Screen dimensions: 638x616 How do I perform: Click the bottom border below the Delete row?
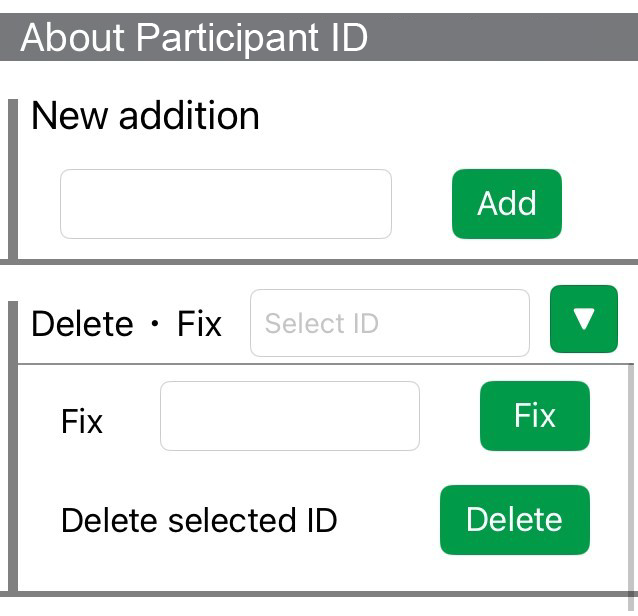(x=319, y=593)
